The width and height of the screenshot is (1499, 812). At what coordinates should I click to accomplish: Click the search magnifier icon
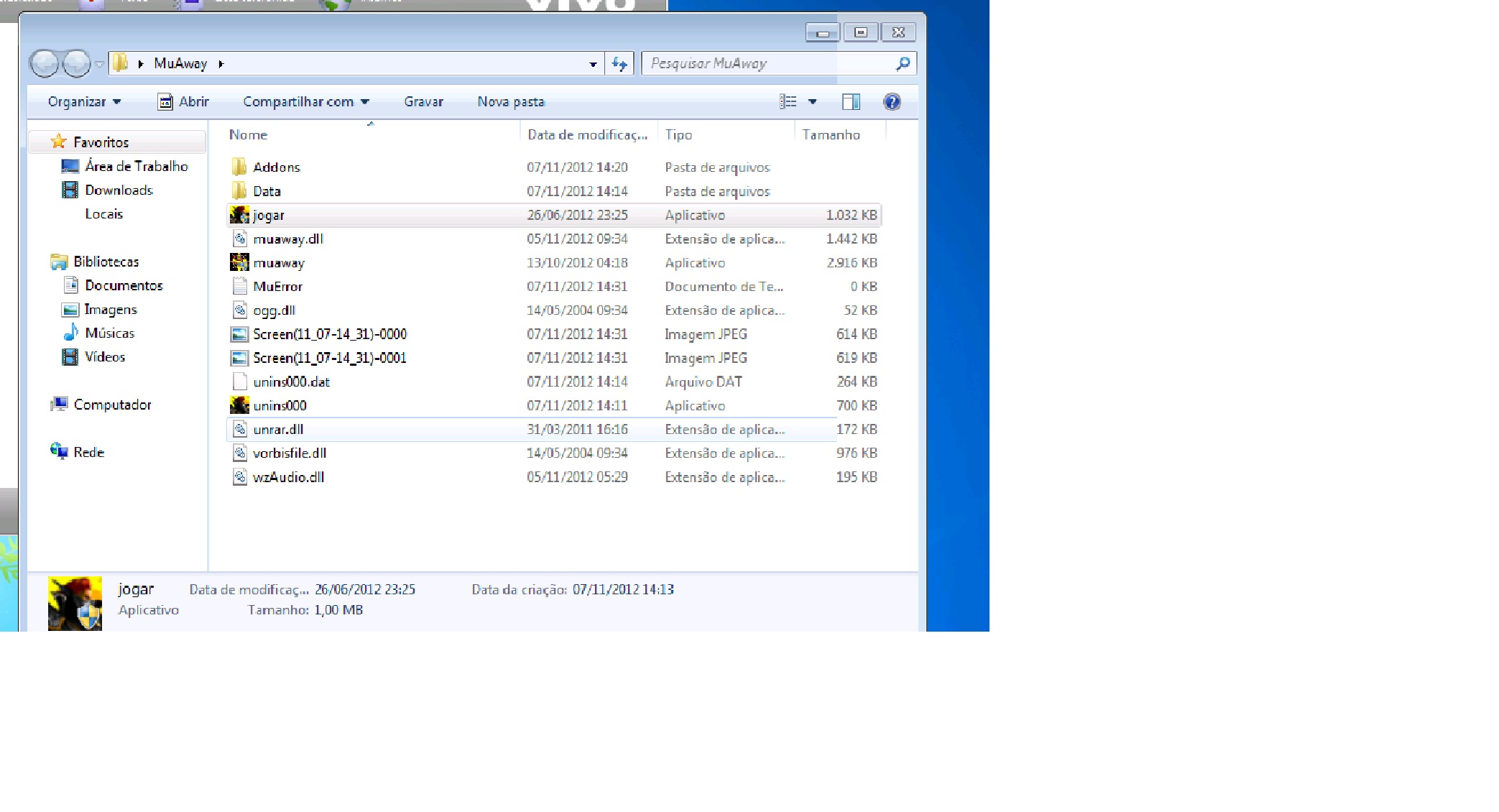point(903,64)
